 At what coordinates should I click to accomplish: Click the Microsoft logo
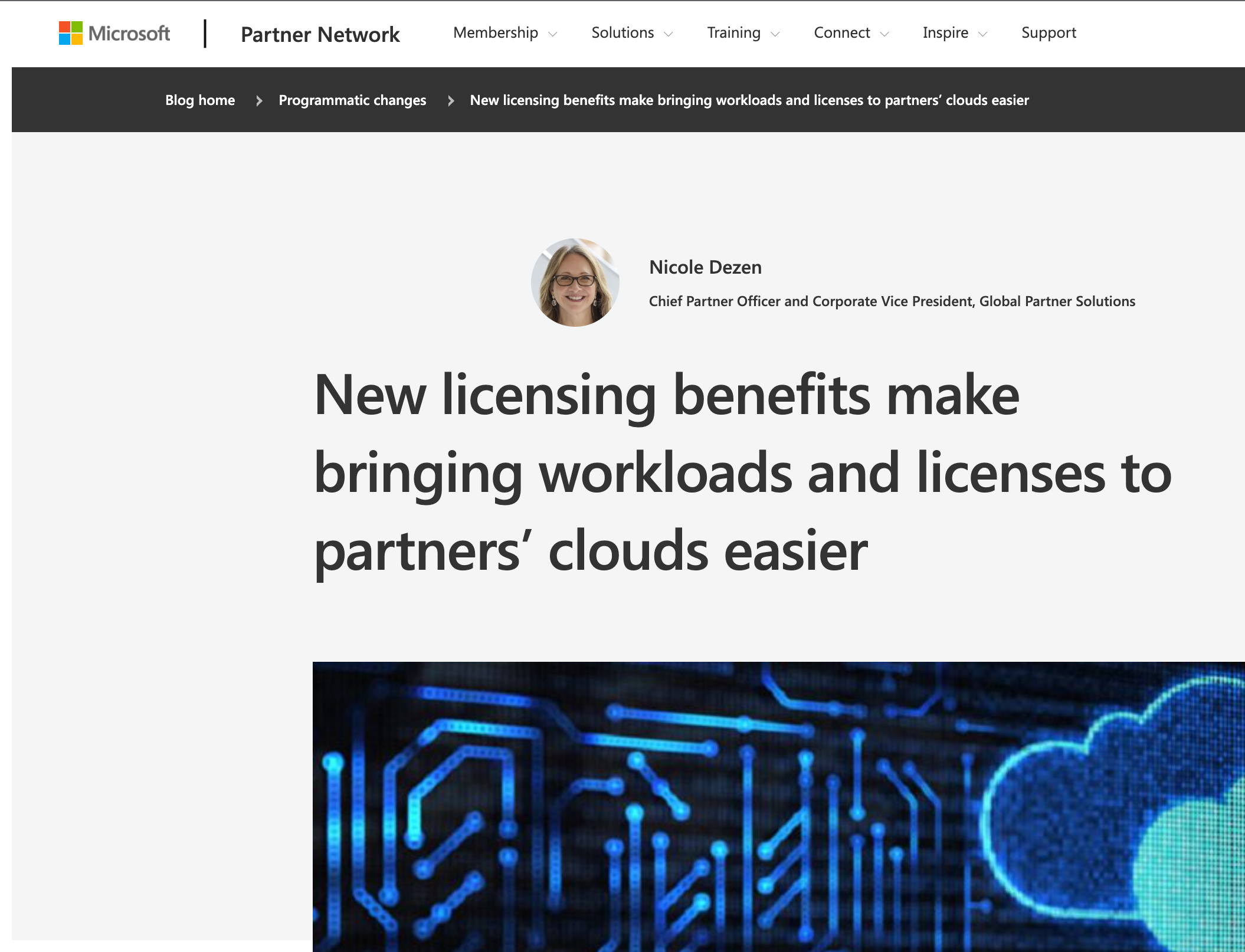[x=114, y=33]
